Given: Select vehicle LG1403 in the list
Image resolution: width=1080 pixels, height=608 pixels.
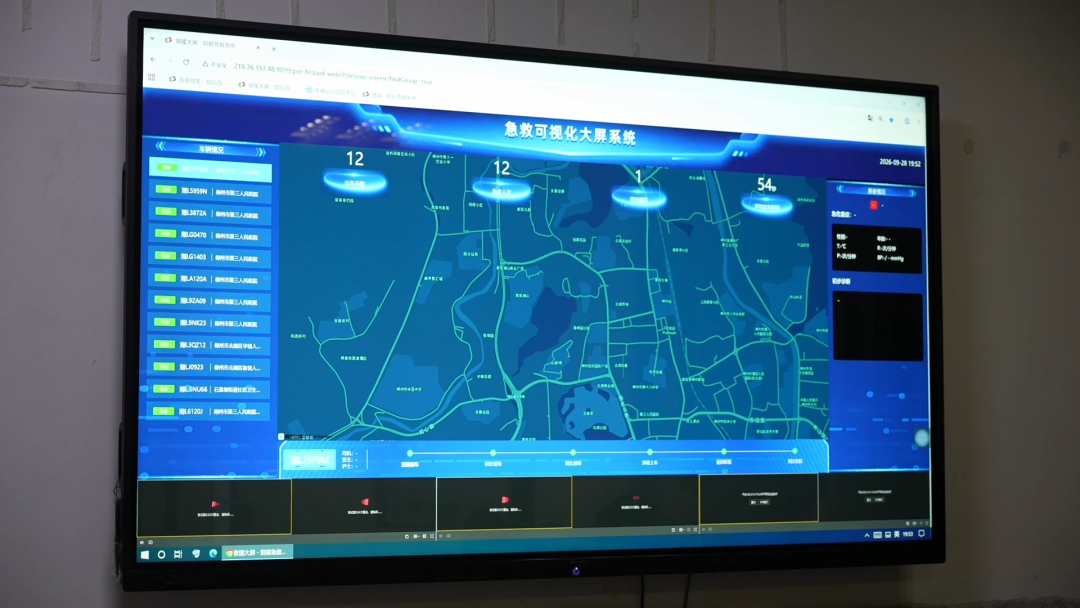Looking at the screenshot, I should pyautogui.click(x=210, y=257).
